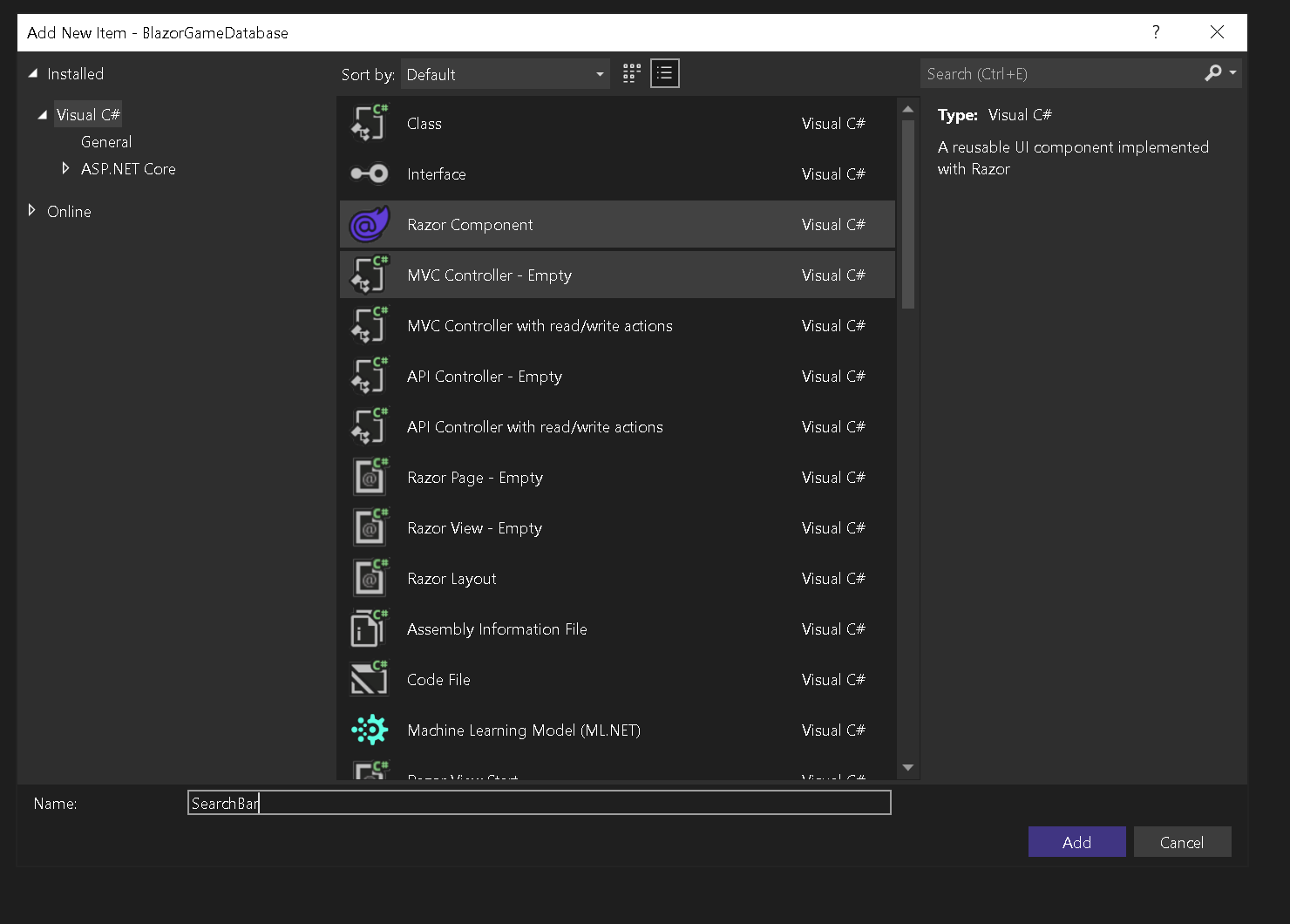
Task: Open the Sort by Default dropdown
Action: tap(505, 74)
